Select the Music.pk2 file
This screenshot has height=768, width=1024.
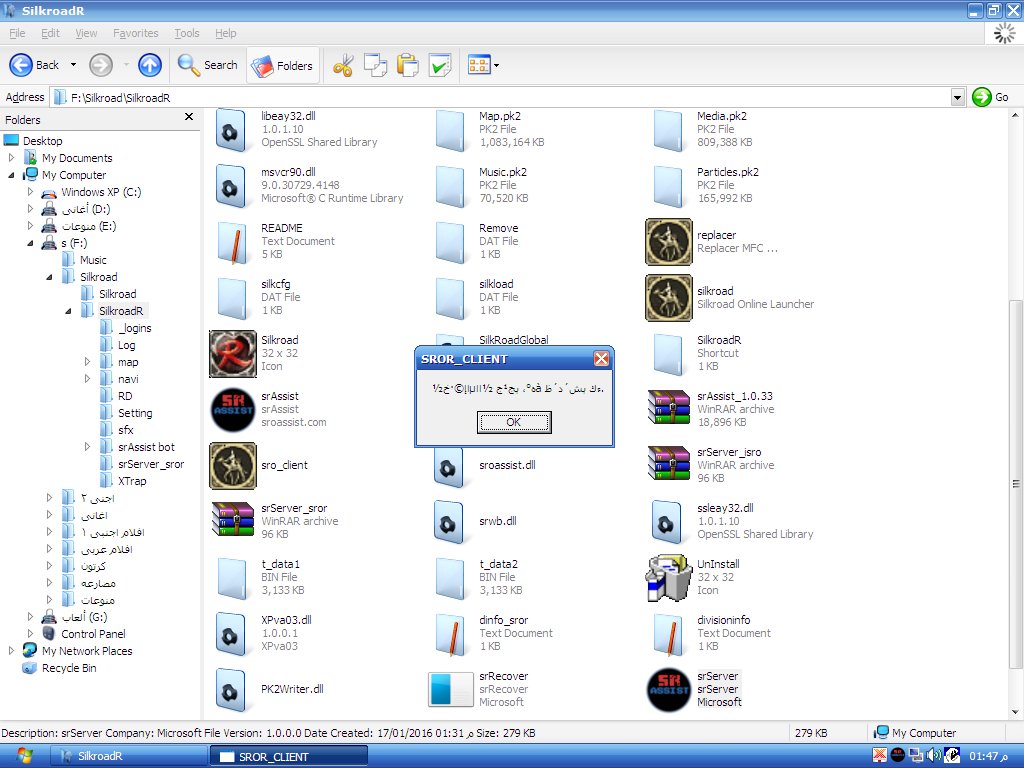click(x=482, y=185)
